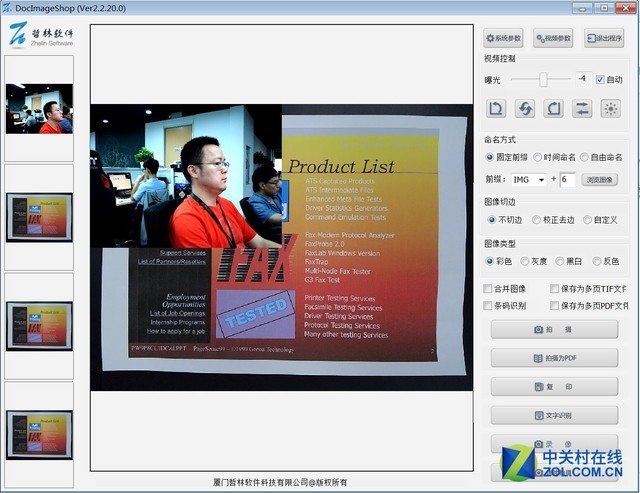Toggle the 自动 auto exposure checkbox
This screenshot has width=640, height=493.
(600, 79)
